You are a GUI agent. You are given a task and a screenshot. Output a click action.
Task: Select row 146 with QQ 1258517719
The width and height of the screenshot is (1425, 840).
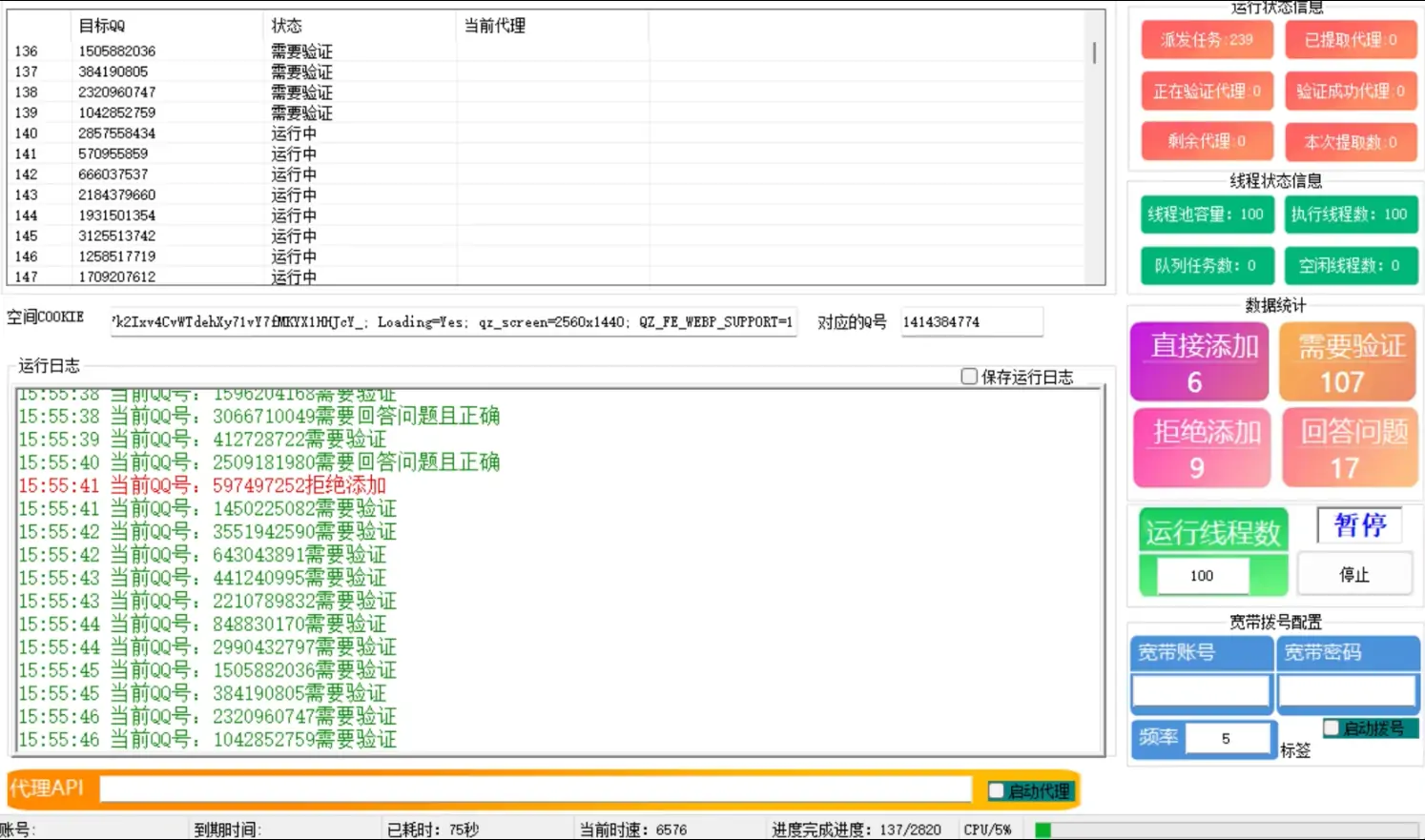(x=545, y=256)
